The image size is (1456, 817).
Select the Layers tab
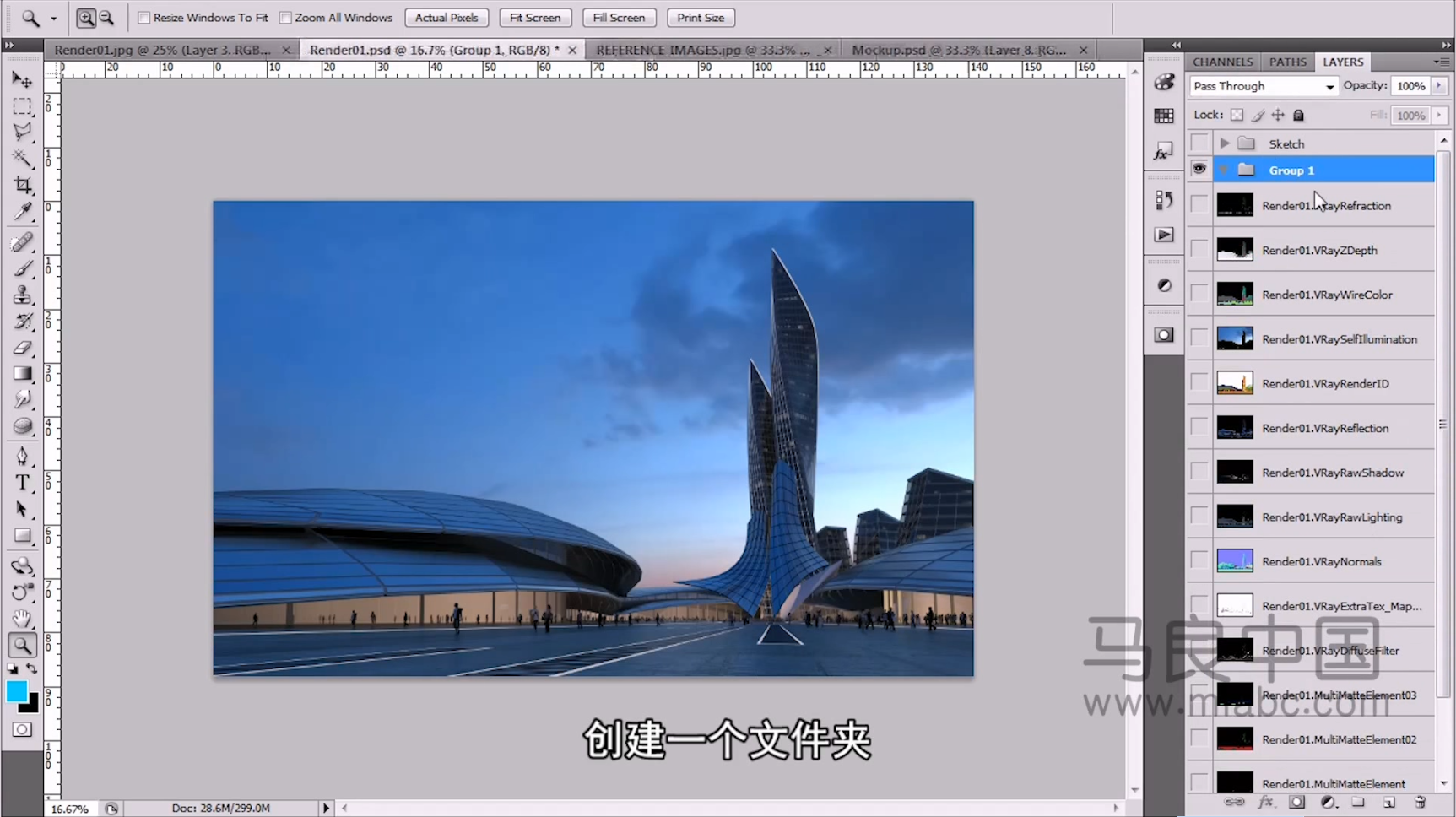(1343, 62)
